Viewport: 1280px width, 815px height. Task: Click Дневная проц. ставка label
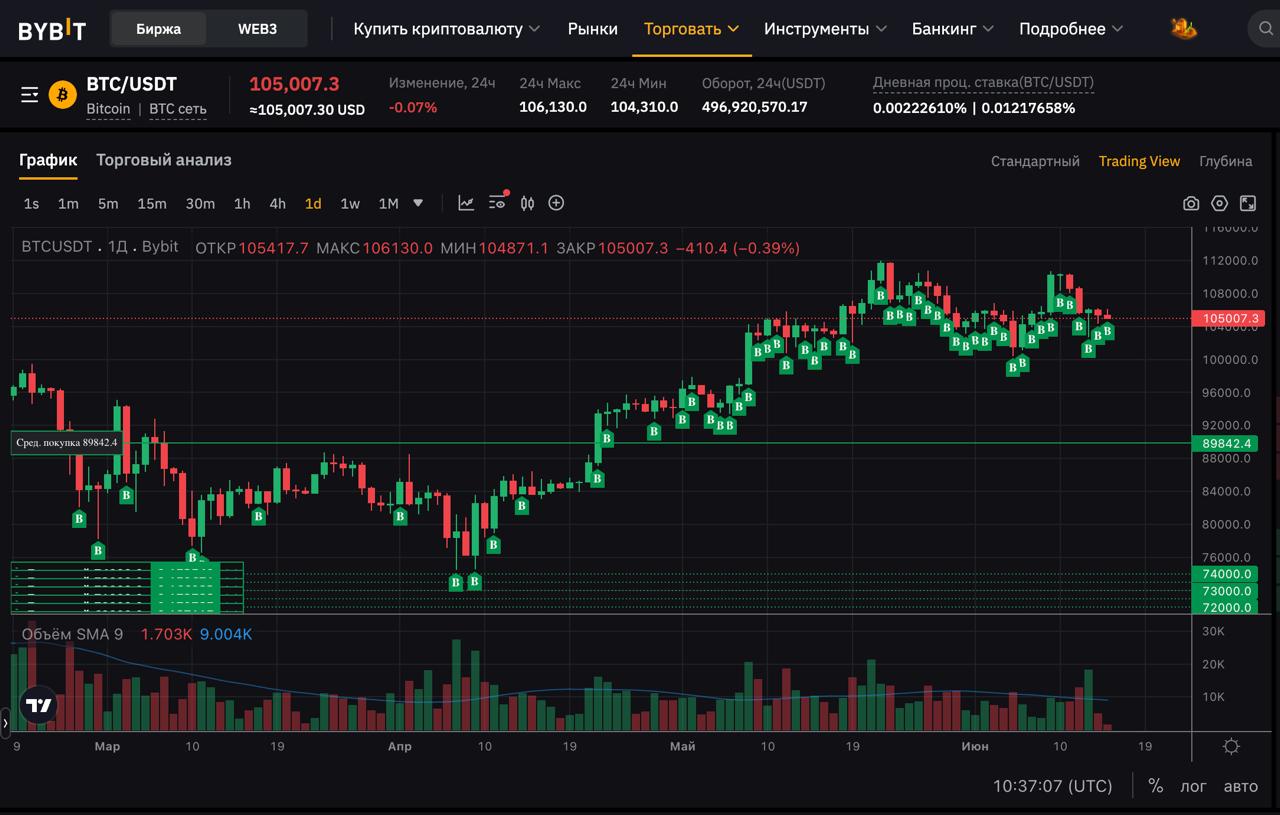pyautogui.click(x=983, y=83)
